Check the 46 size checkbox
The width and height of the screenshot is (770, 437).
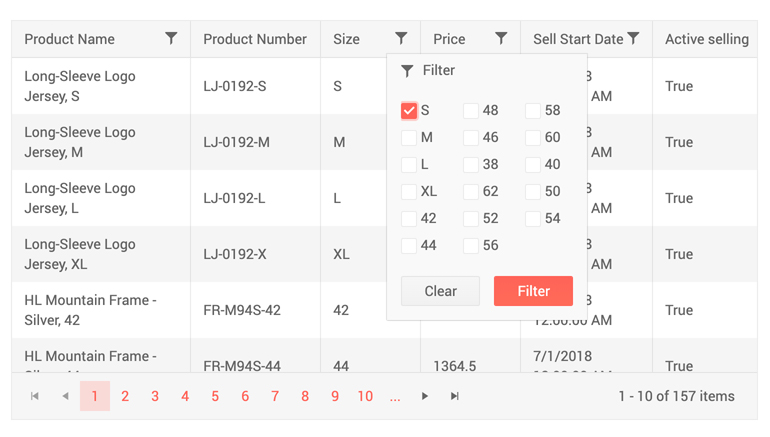(x=470, y=137)
